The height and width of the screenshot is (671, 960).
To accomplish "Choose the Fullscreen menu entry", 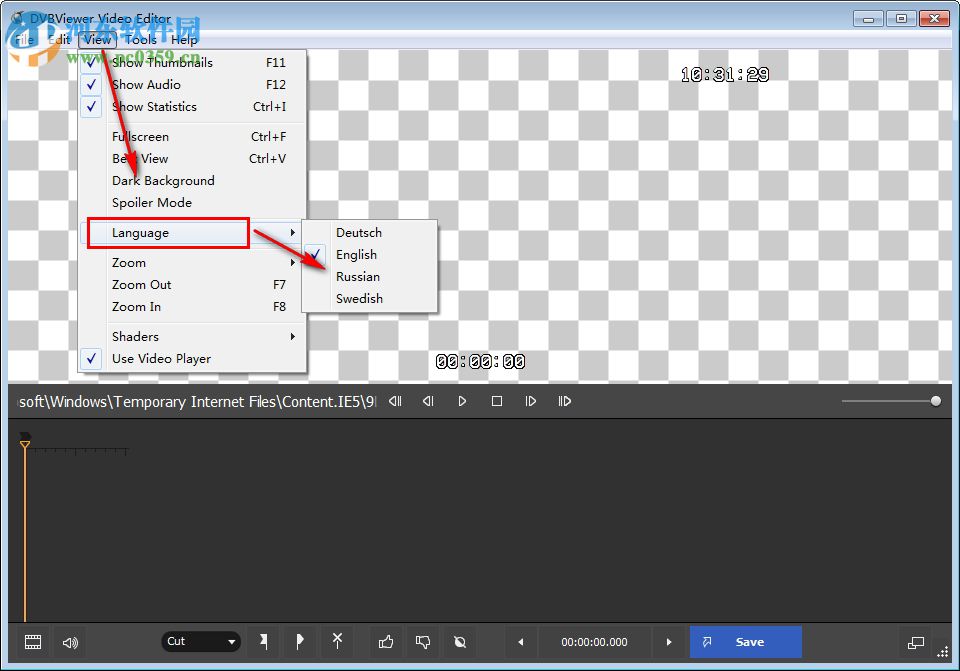I will point(140,136).
